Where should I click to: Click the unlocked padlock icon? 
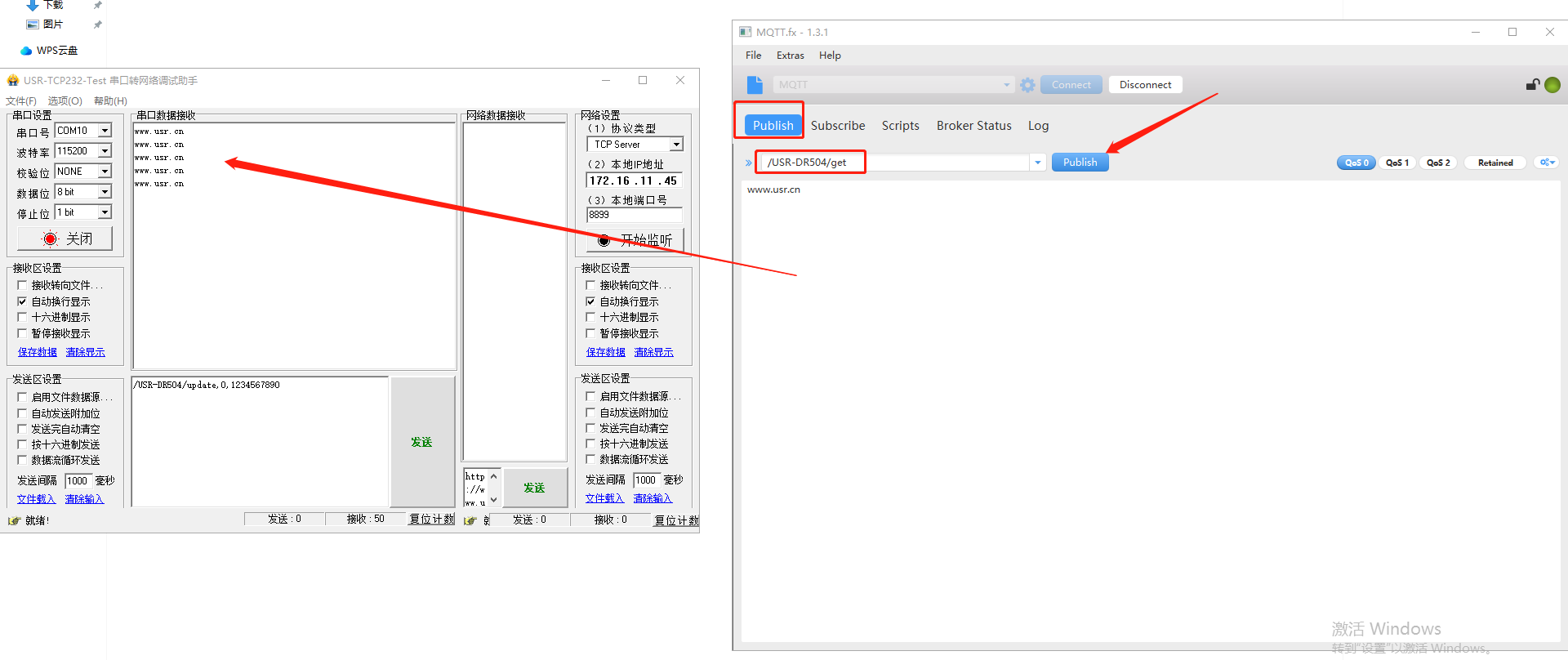tap(1533, 85)
